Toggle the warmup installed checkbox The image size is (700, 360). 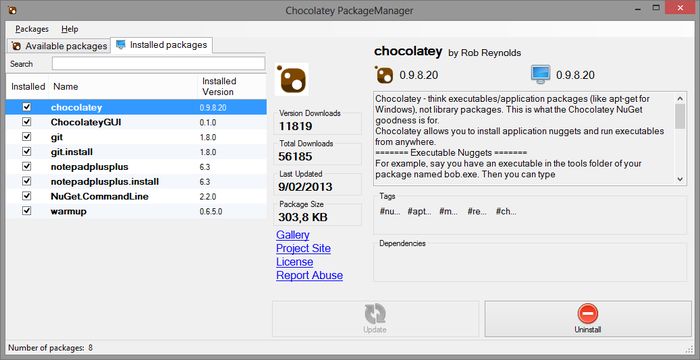pos(27,211)
